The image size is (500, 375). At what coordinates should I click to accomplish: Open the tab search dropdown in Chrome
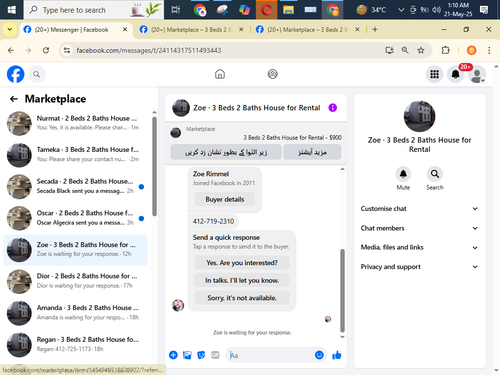[10, 29]
